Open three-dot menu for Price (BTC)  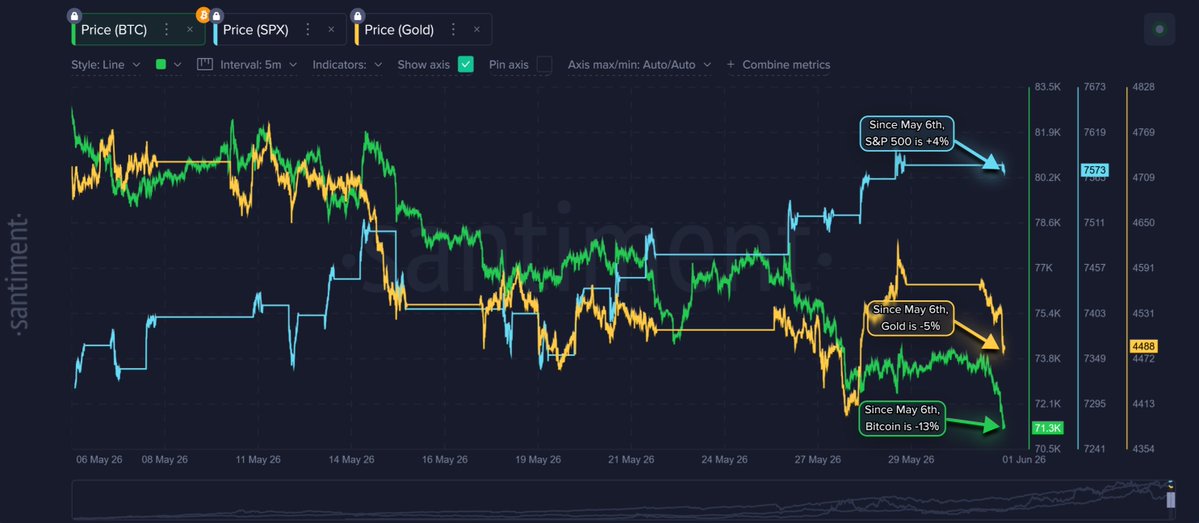pyautogui.click(x=166, y=30)
